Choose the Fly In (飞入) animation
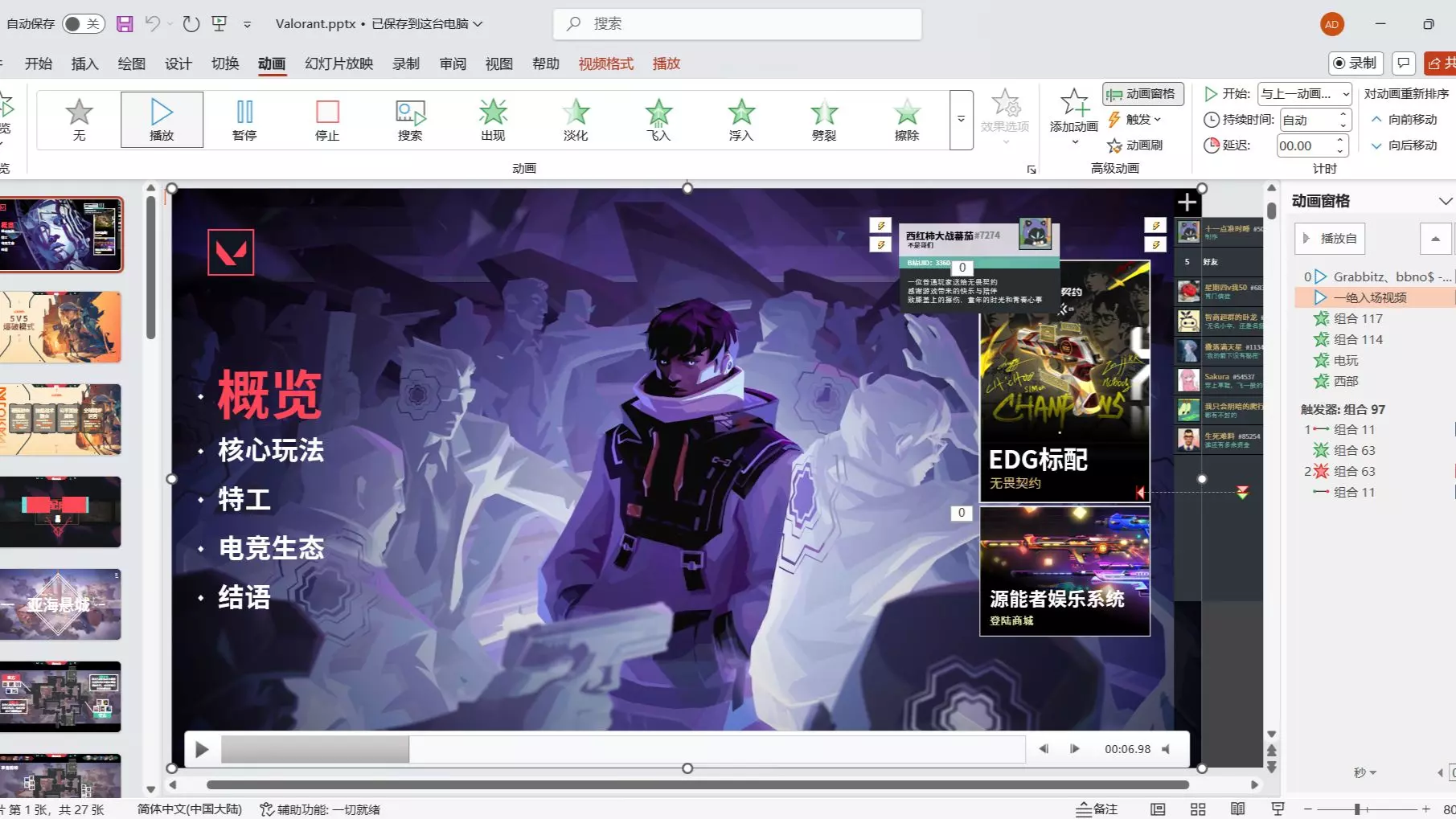Screen dimensions: 1456x819 [658, 120]
